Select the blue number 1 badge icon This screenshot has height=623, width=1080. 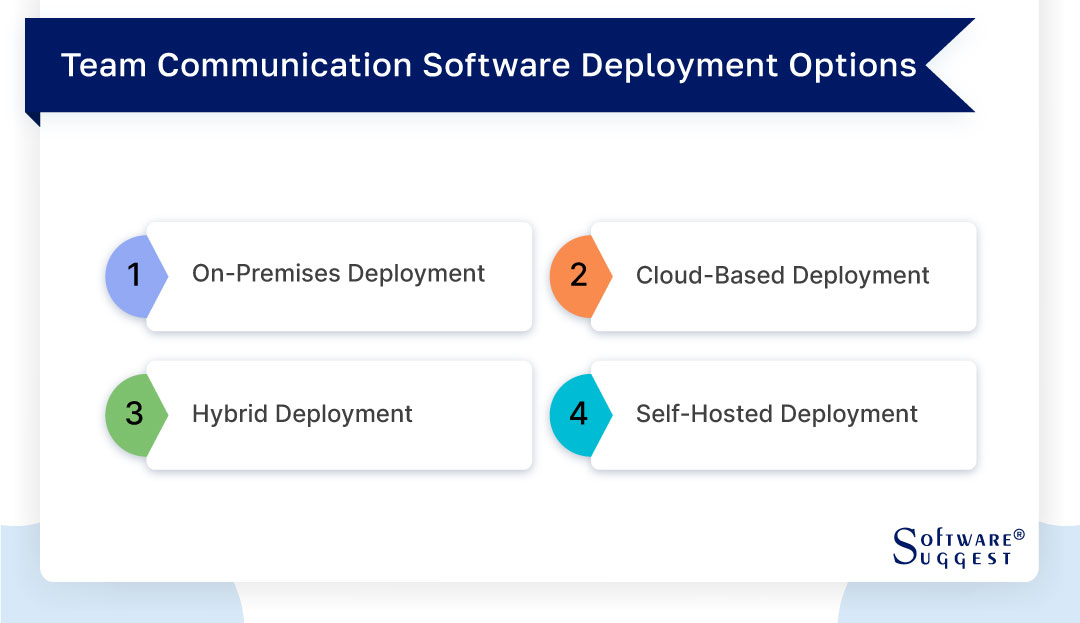pyautogui.click(x=131, y=276)
